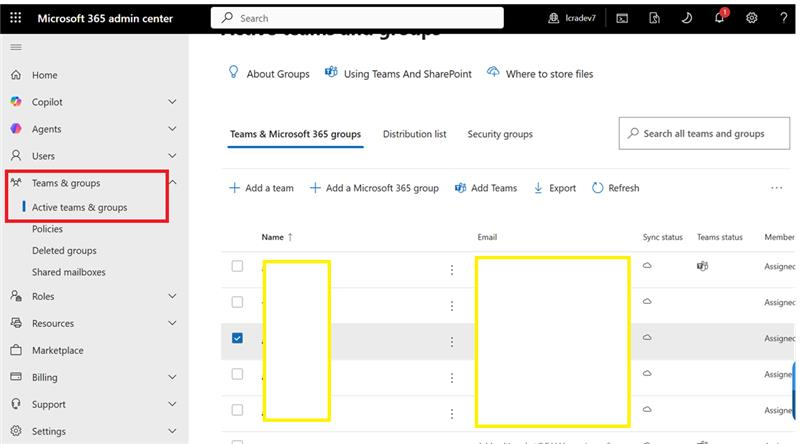Click the lcradev7 account icon

click(x=554, y=18)
